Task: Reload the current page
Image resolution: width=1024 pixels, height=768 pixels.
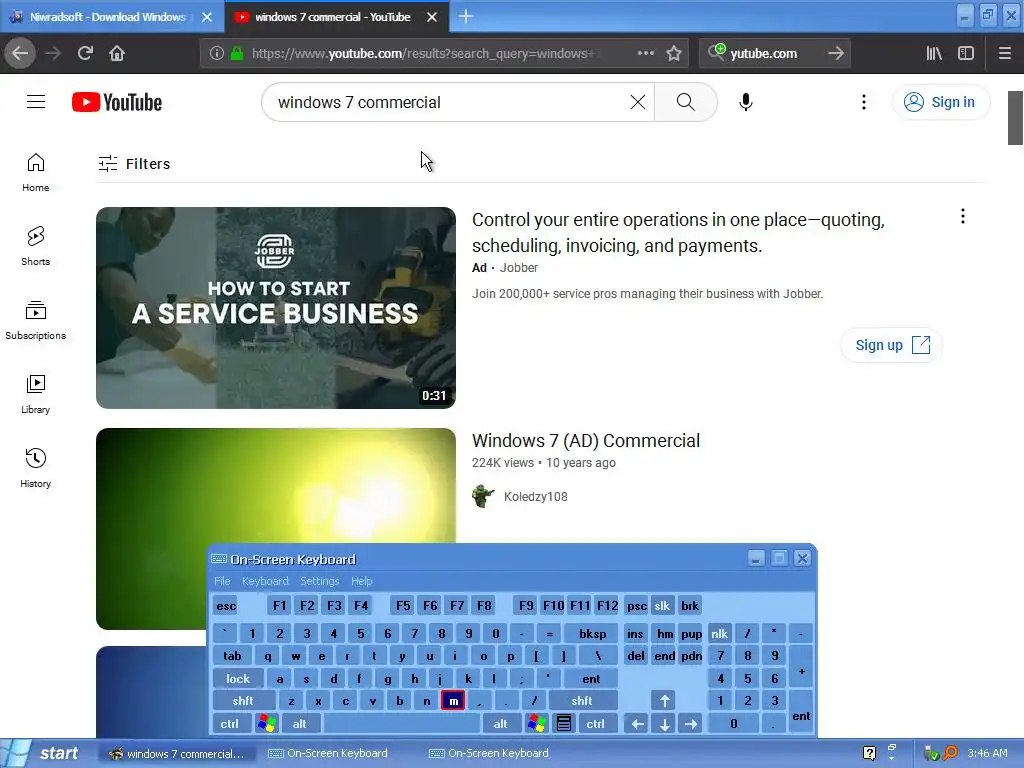Action: coord(86,53)
